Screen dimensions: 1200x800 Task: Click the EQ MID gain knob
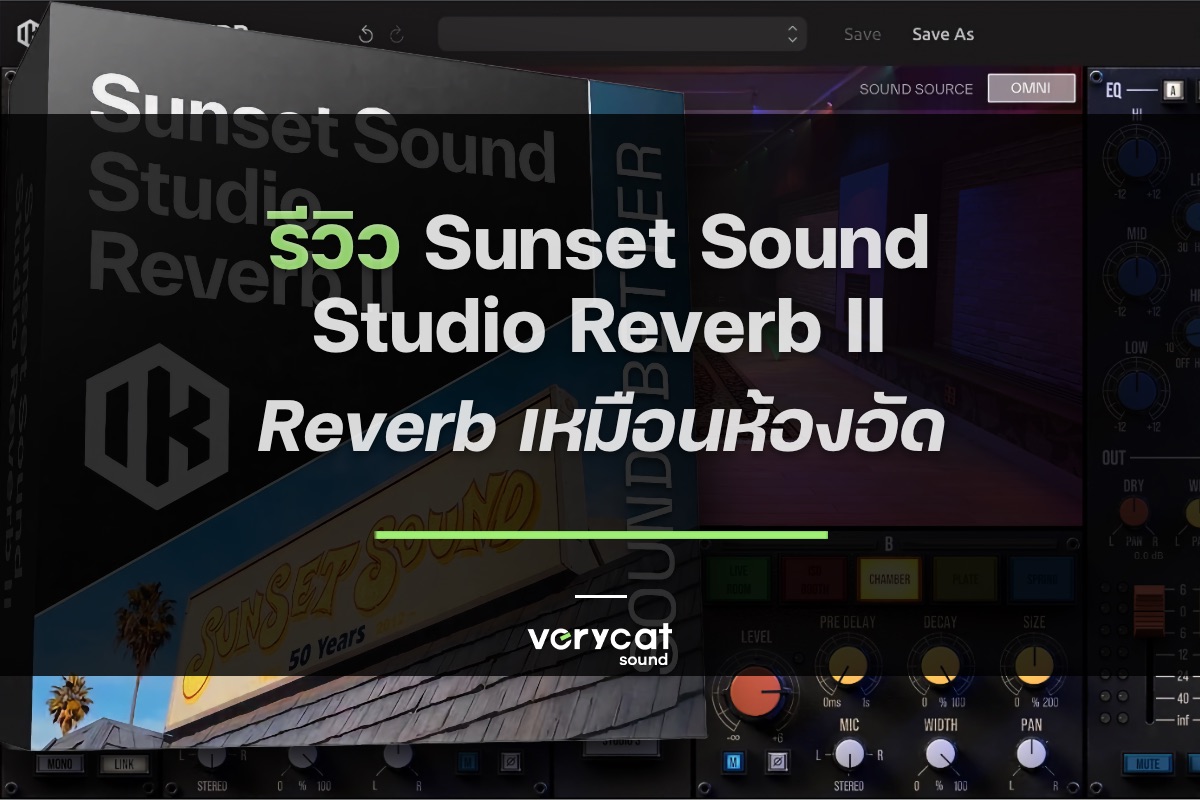click(x=1135, y=274)
